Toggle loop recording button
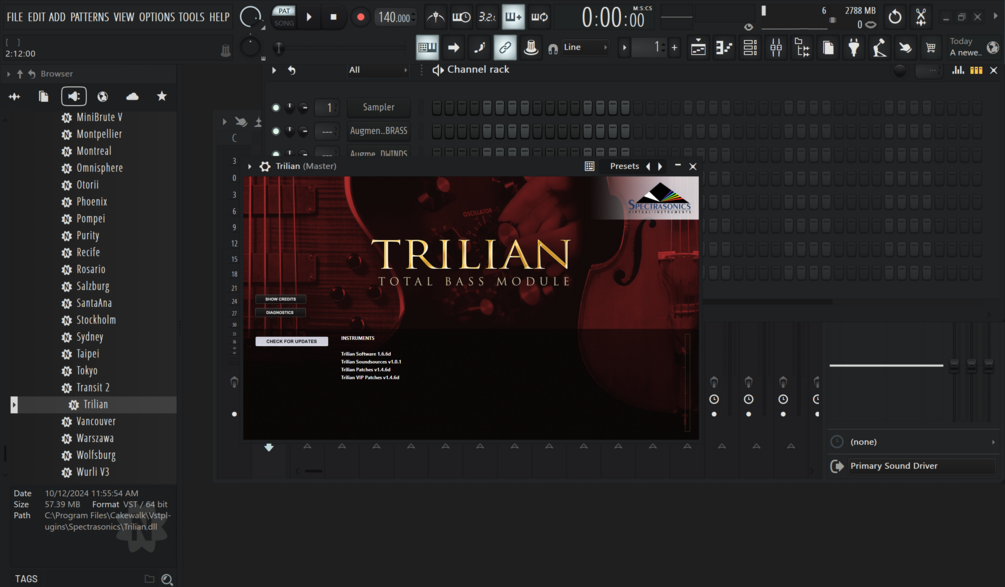 [540, 17]
